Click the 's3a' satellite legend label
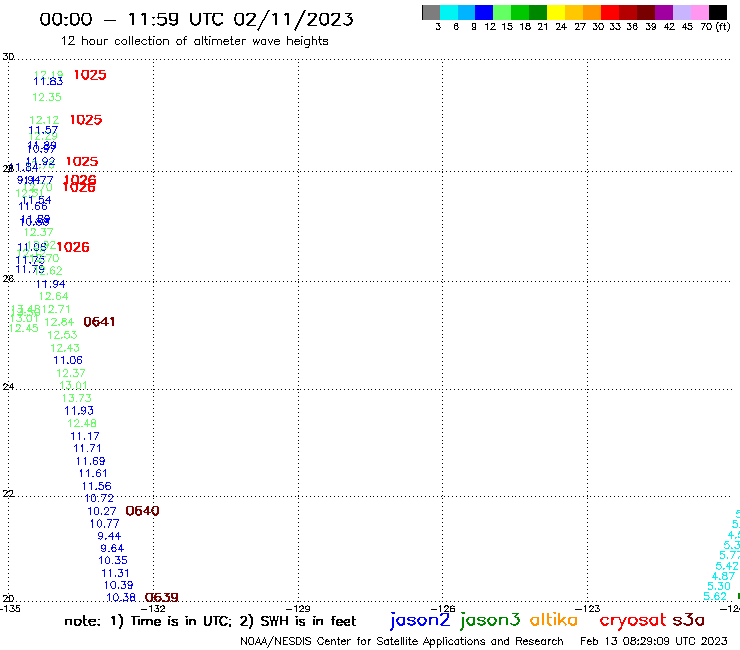The width and height of the screenshot is (740, 650). point(689,620)
